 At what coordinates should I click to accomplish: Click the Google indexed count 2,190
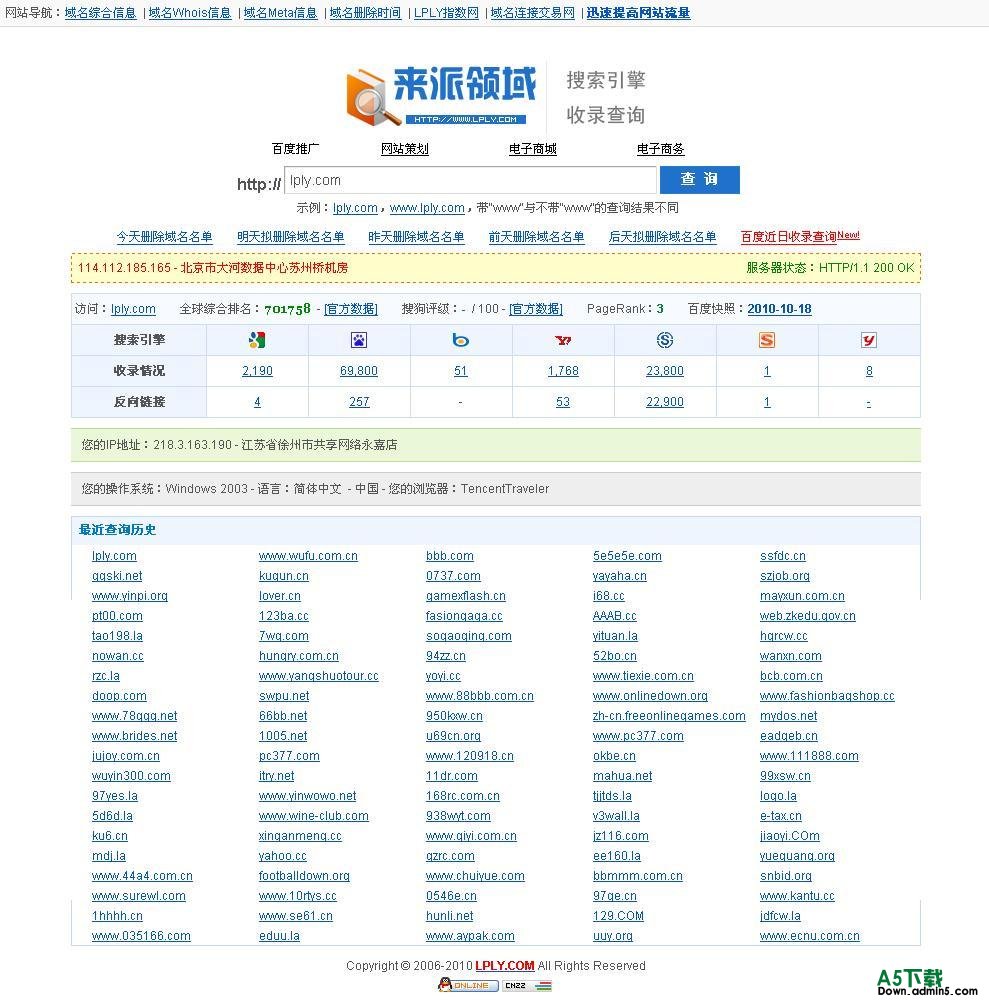(257, 371)
